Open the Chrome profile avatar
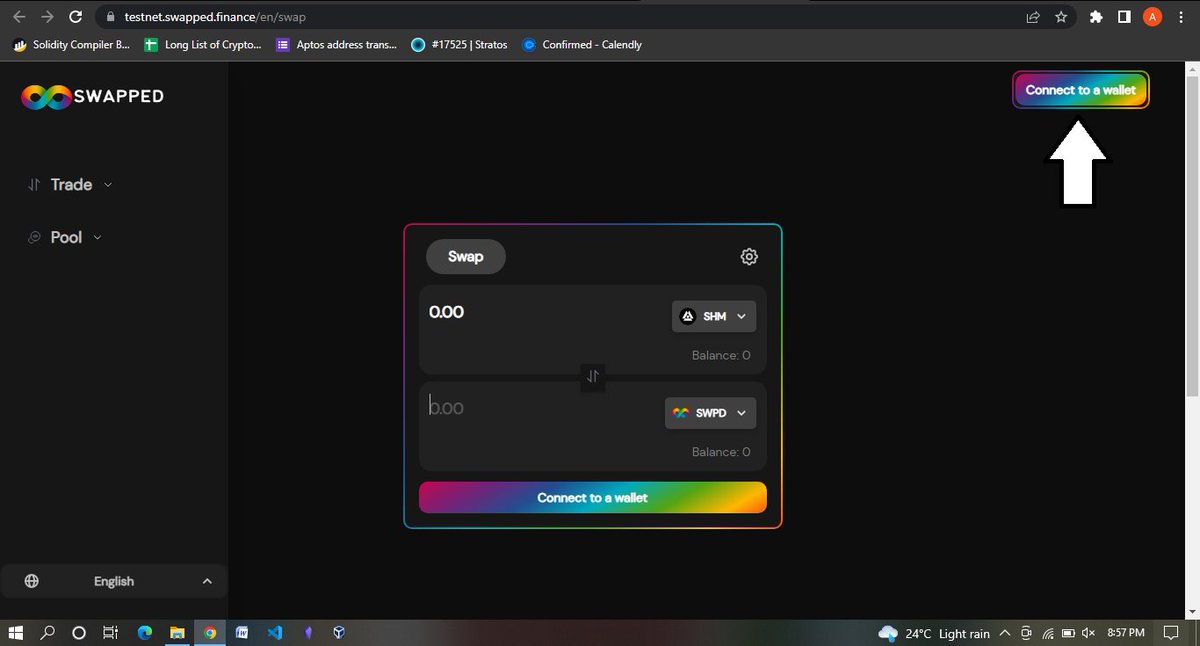This screenshot has height=646, width=1200. point(1152,17)
